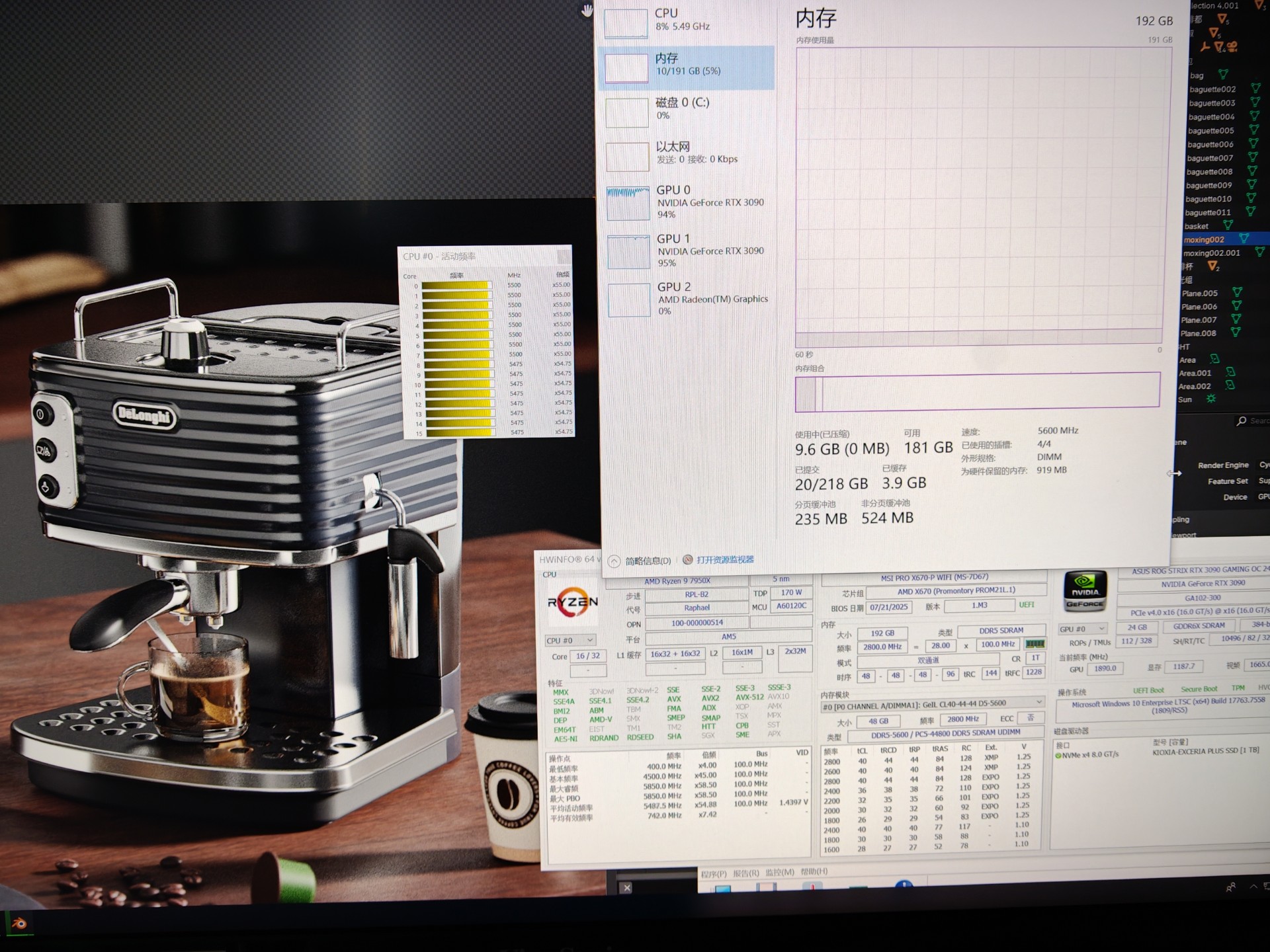
Task: Click the mesh icon next to baguette011
Action: 1250,212
